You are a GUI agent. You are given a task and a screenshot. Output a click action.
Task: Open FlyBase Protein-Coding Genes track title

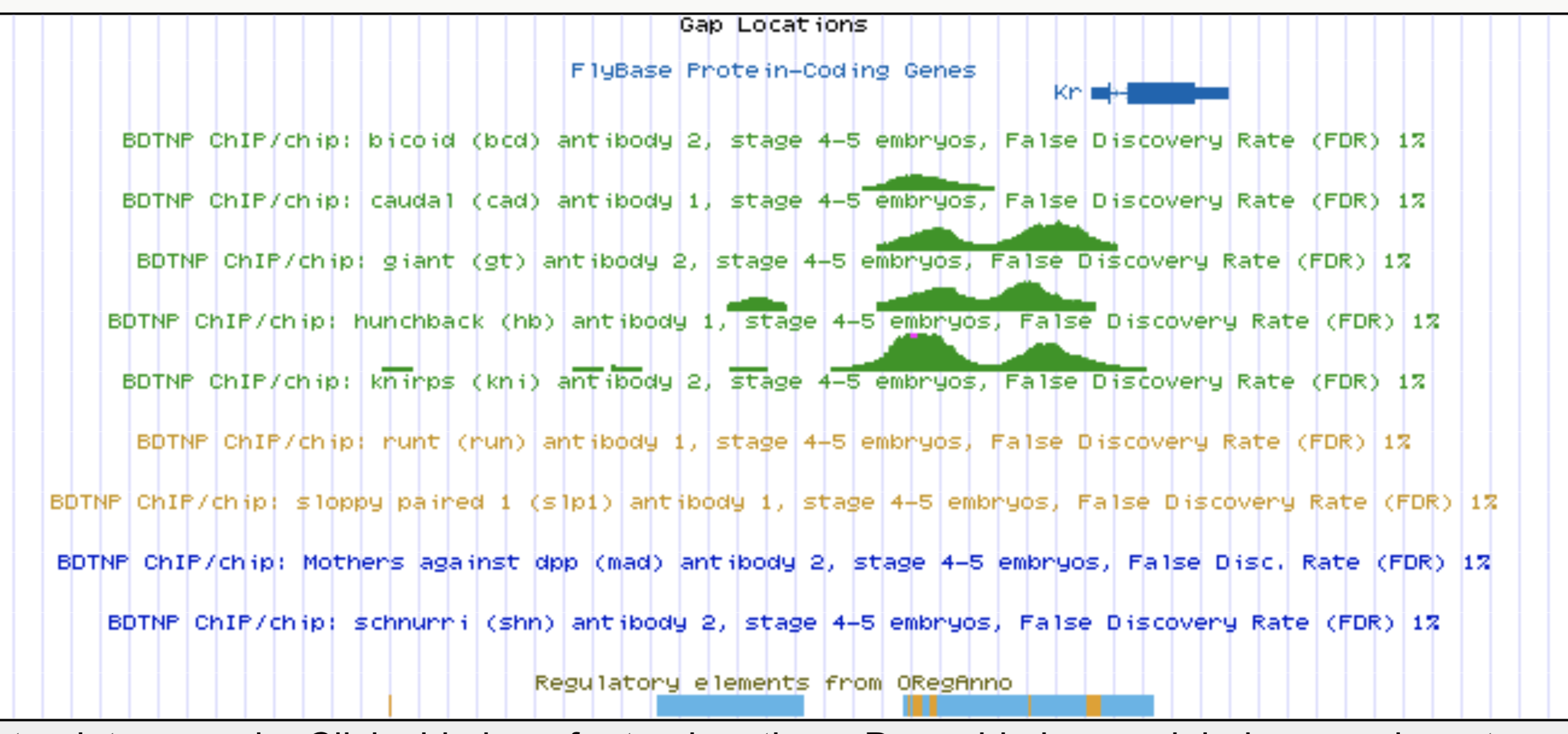[773, 71]
